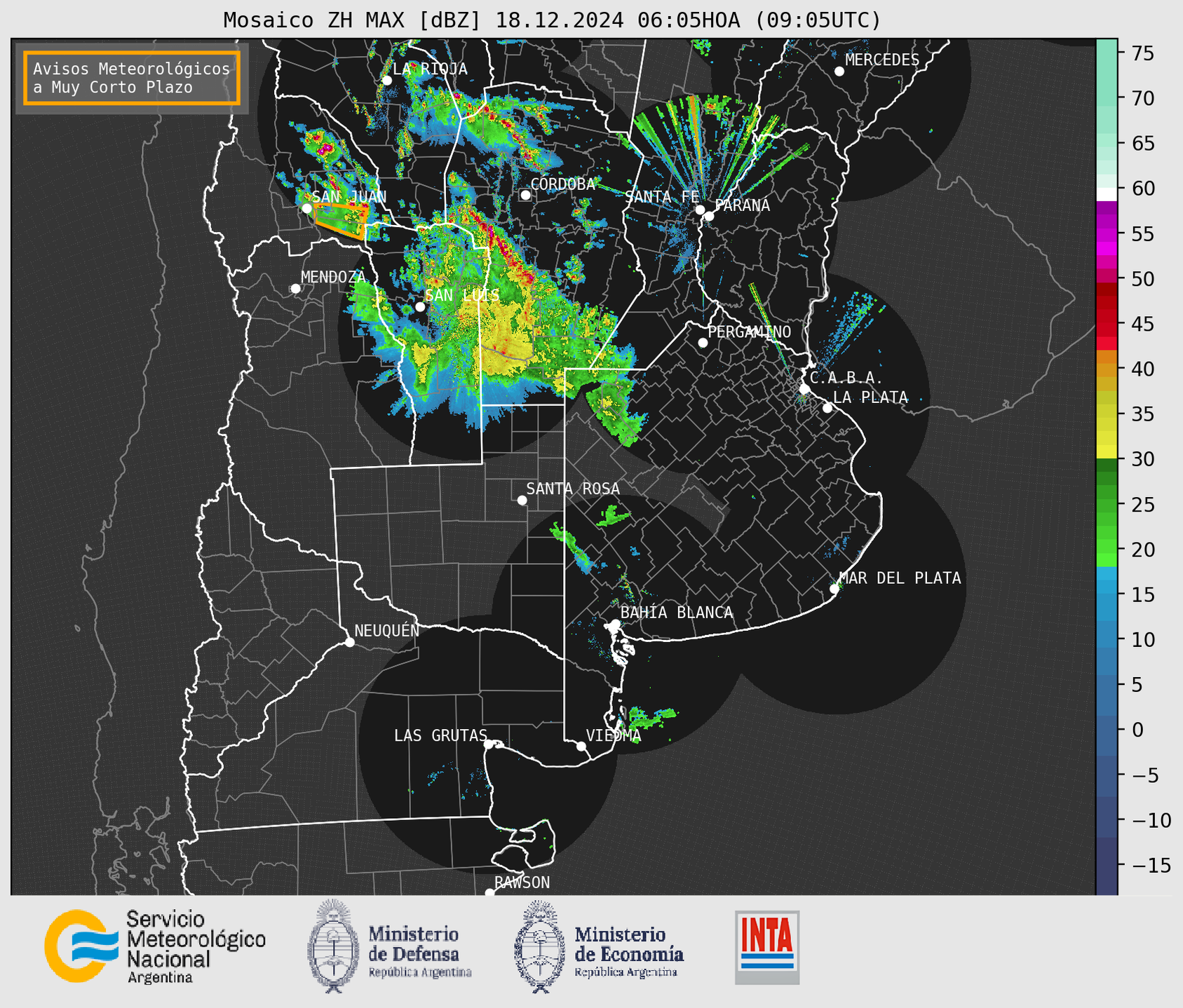Click the C.A.B.A. city marker

click(x=804, y=389)
